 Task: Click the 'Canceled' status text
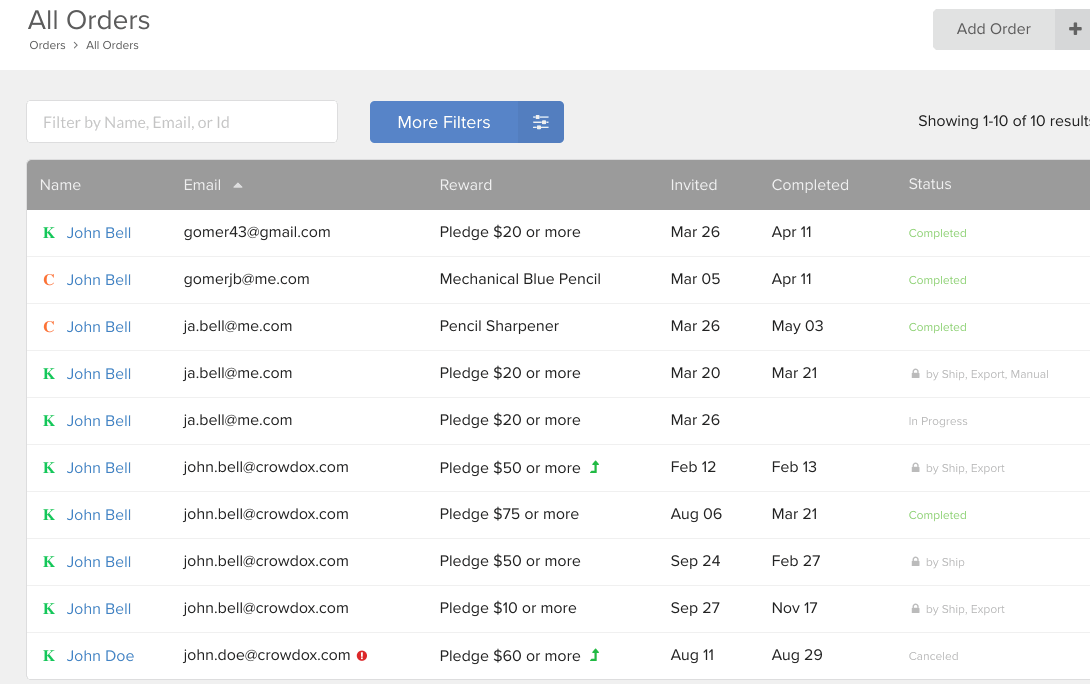point(934,656)
